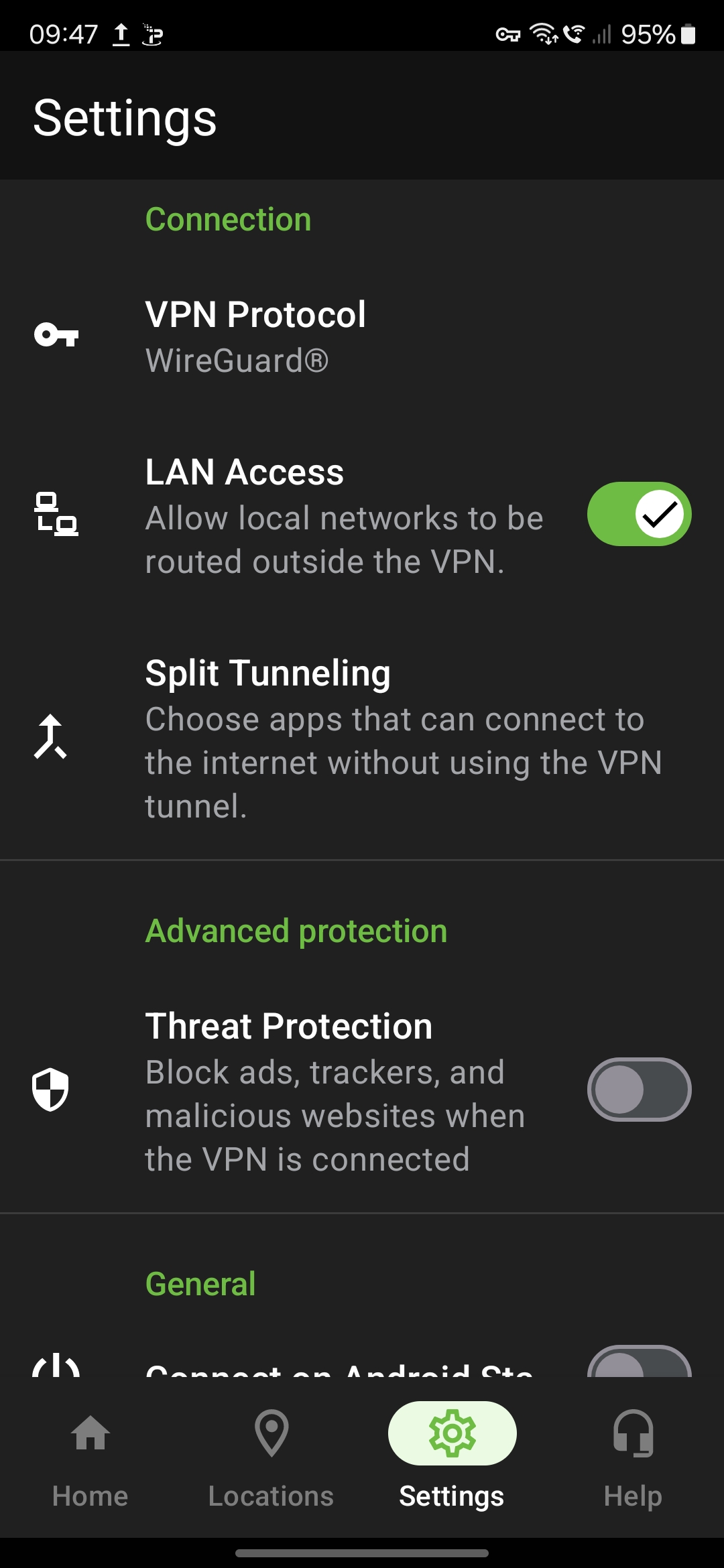The height and width of the screenshot is (1568, 724).
Task: Tap the Home house icon
Action: [x=90, y=1433]
